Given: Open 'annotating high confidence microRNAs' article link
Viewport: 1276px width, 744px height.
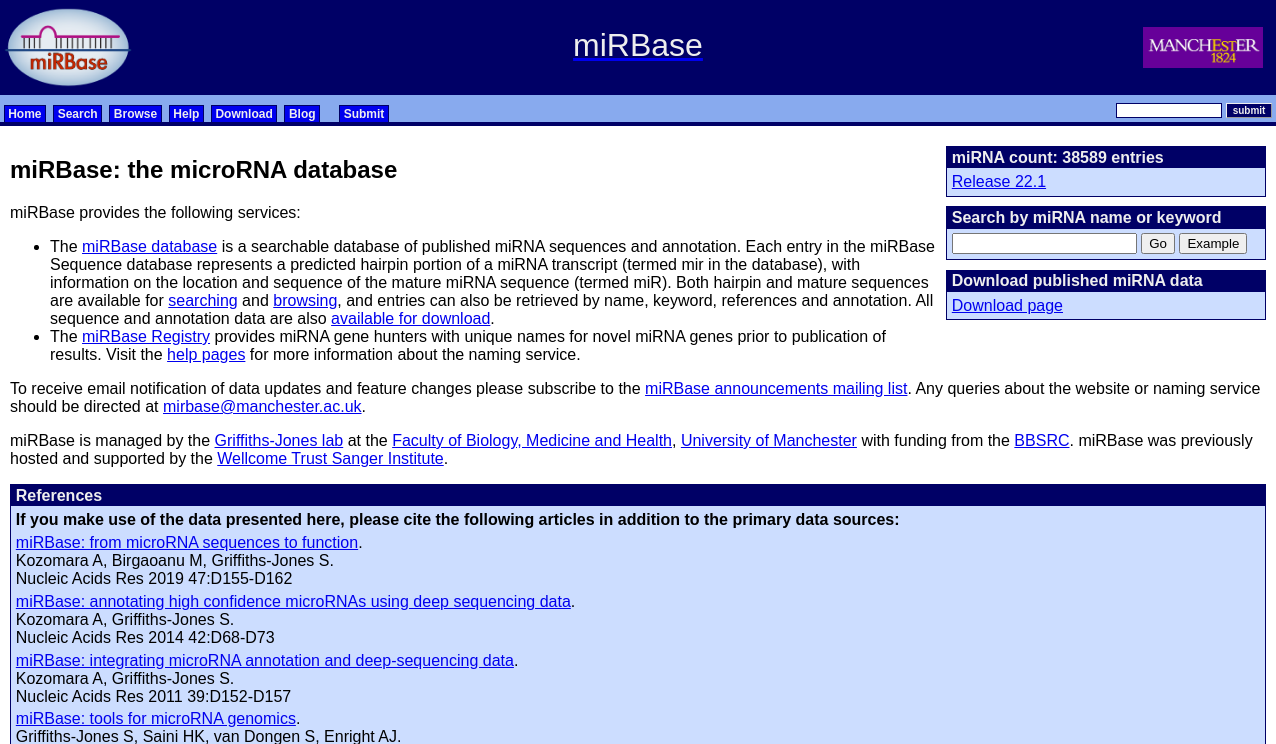Looking at the screenshot, I should [293, 602].
